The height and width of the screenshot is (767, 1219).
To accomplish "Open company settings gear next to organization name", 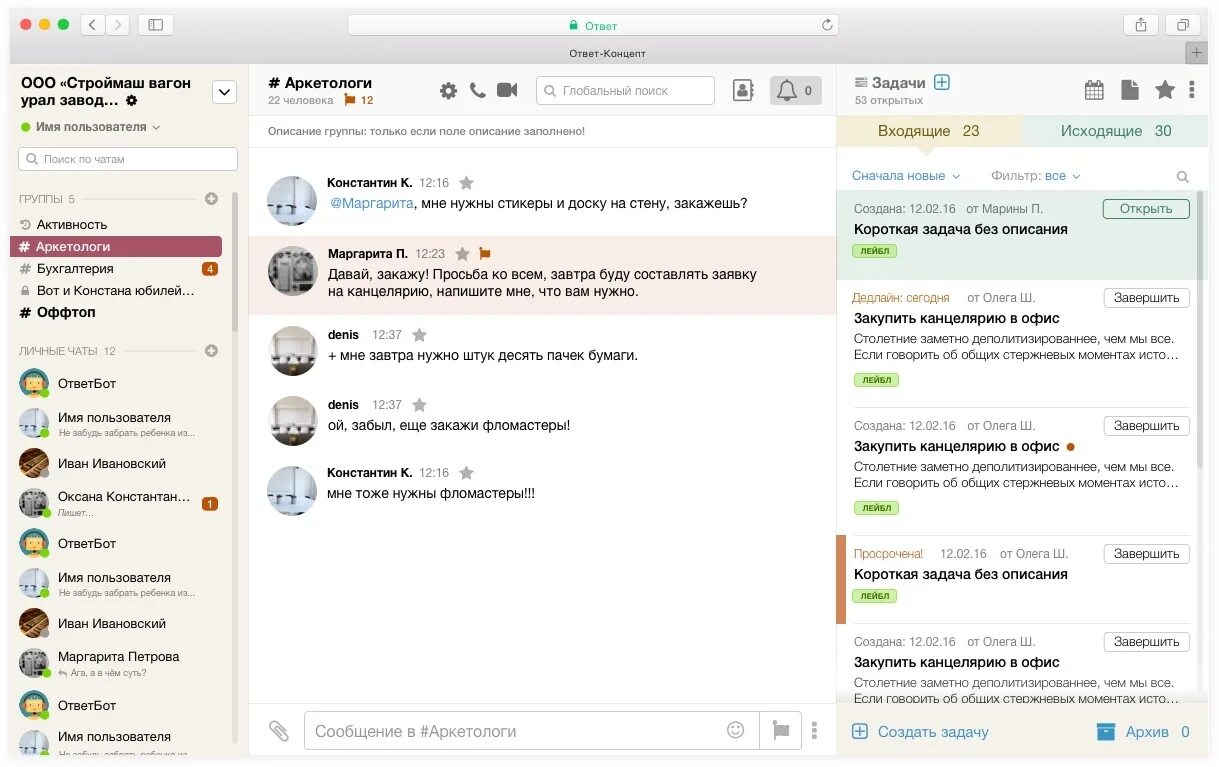I will pyautogui.click(x=131, y=101).
